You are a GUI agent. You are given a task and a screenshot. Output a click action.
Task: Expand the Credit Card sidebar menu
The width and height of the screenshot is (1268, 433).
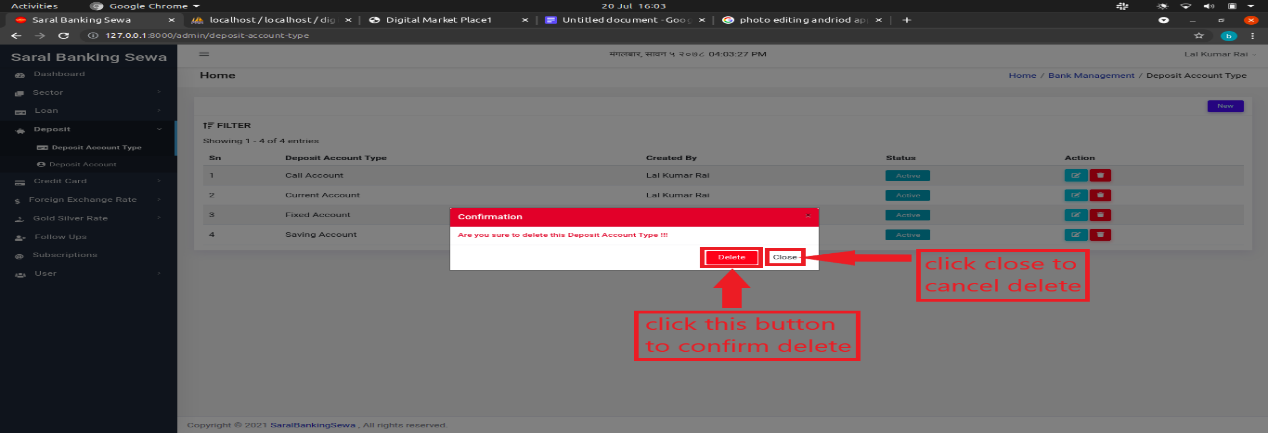coord(88,181)
